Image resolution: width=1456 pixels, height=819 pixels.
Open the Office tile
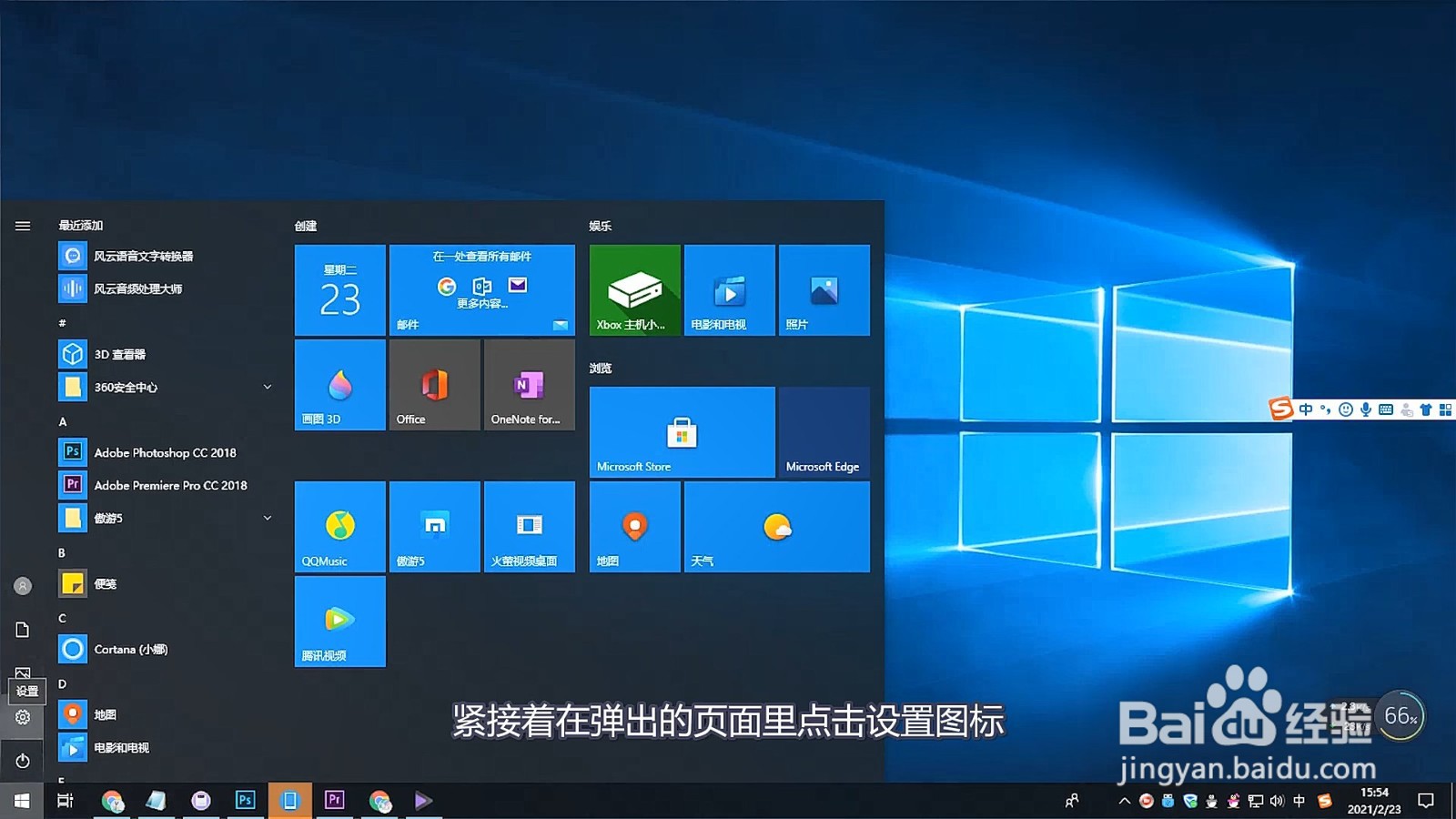pos(435,385)
